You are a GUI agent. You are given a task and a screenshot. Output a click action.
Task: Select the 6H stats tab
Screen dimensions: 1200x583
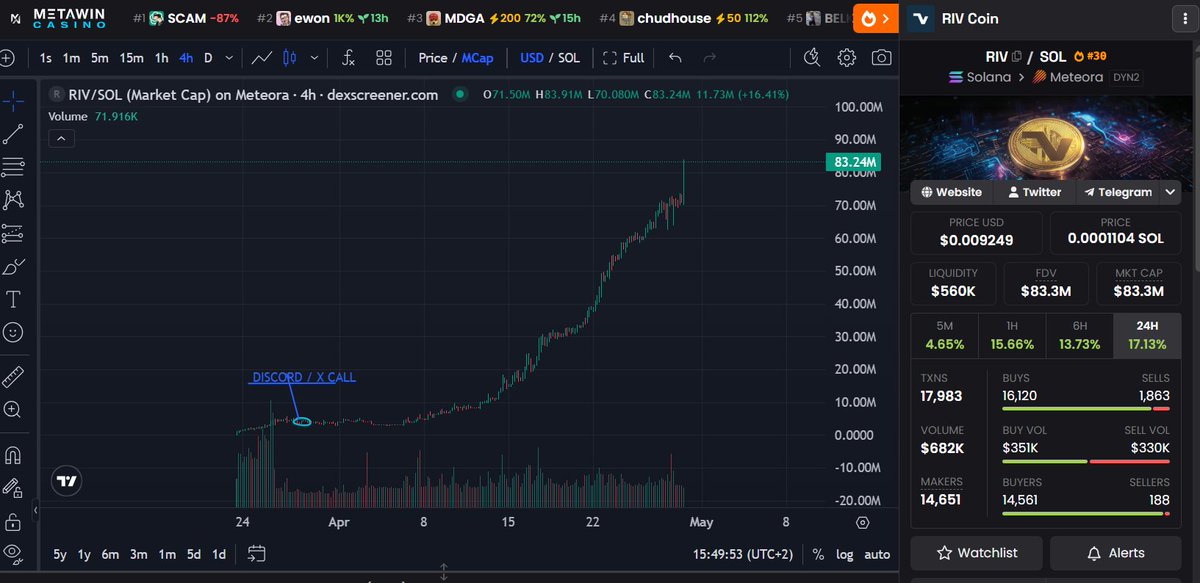1079,336
